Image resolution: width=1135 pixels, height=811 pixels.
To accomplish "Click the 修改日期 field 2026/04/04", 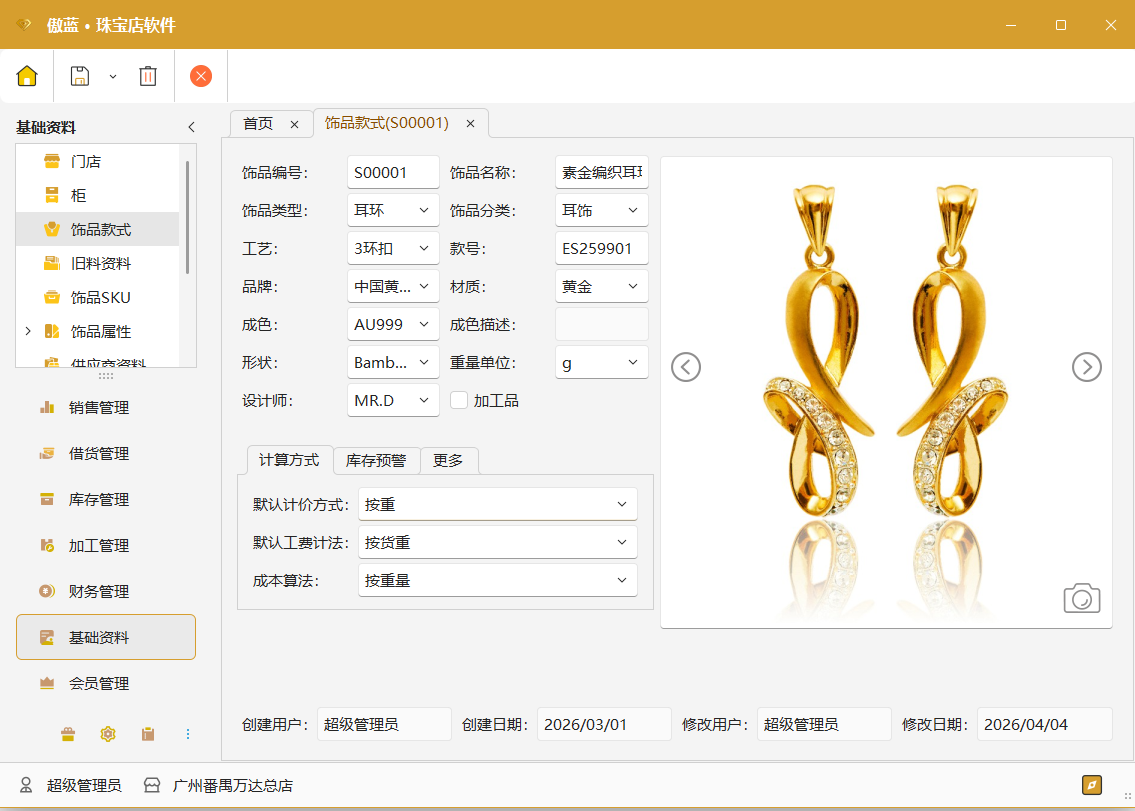I will (x=1044, y=724).
